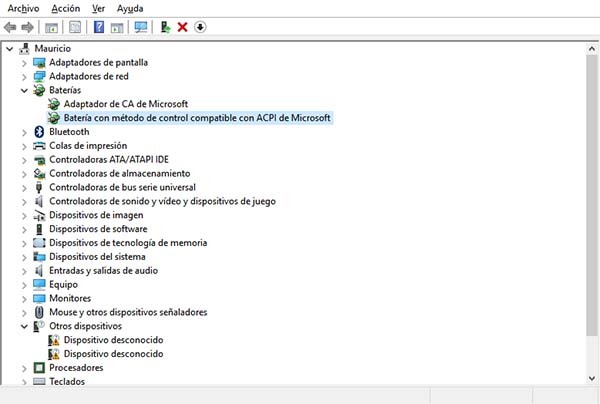Click the red X uninstall device icon
Screen dimensions: 600x404
[x=183, y=27]
